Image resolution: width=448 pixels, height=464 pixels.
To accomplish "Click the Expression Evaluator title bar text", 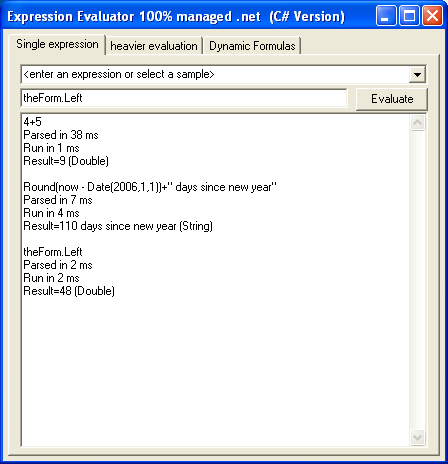I will 176,17.
